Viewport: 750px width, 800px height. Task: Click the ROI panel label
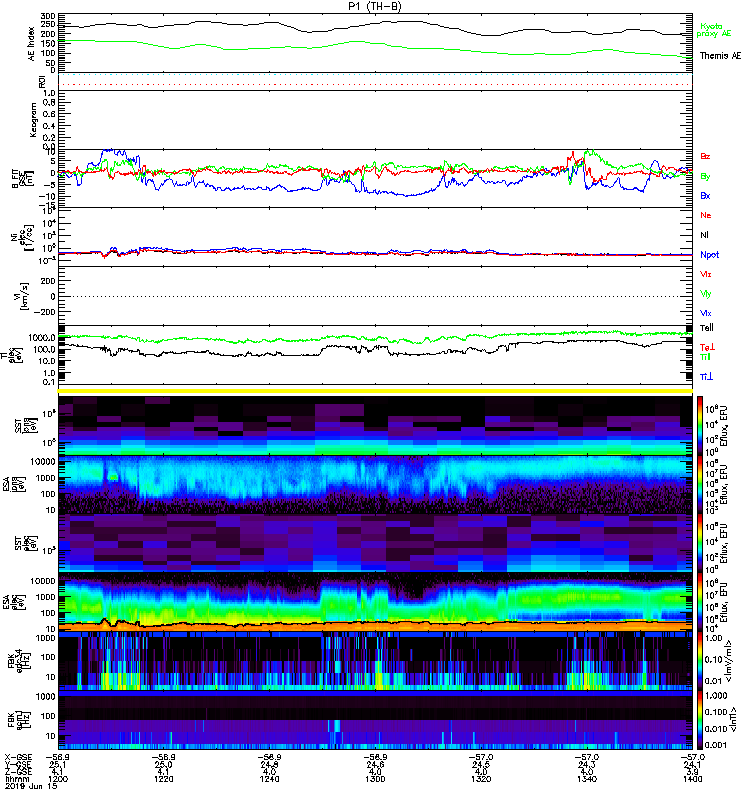click(x=42, y=81)
